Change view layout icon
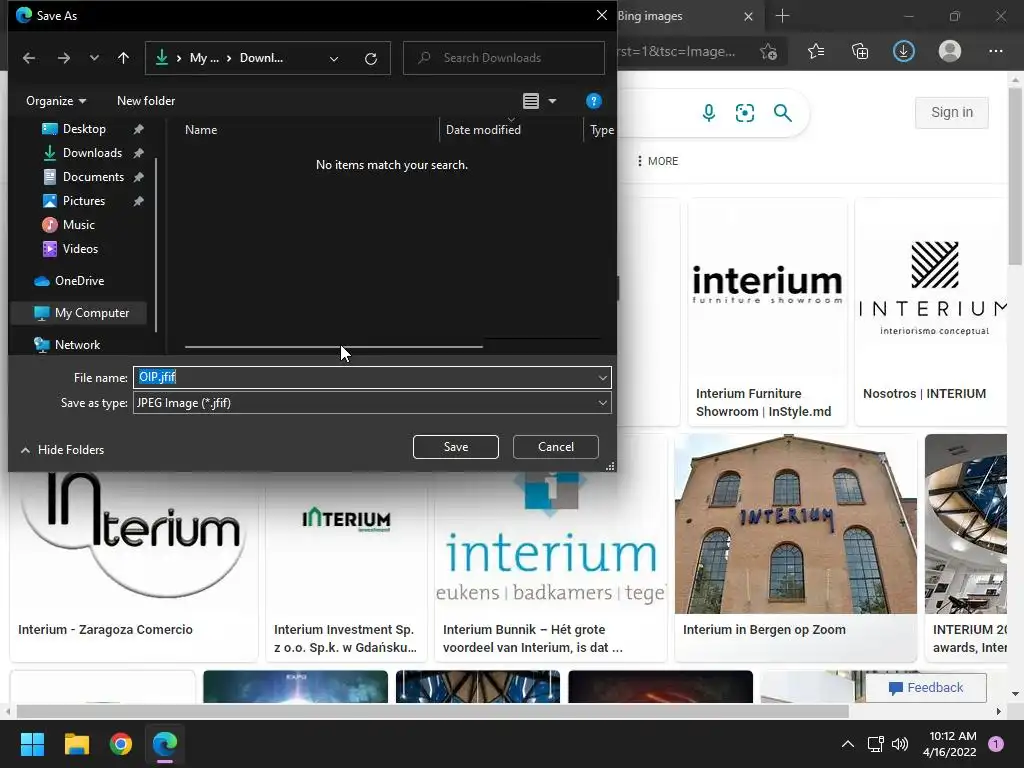1024x768 pixels. tap(531, 101)
